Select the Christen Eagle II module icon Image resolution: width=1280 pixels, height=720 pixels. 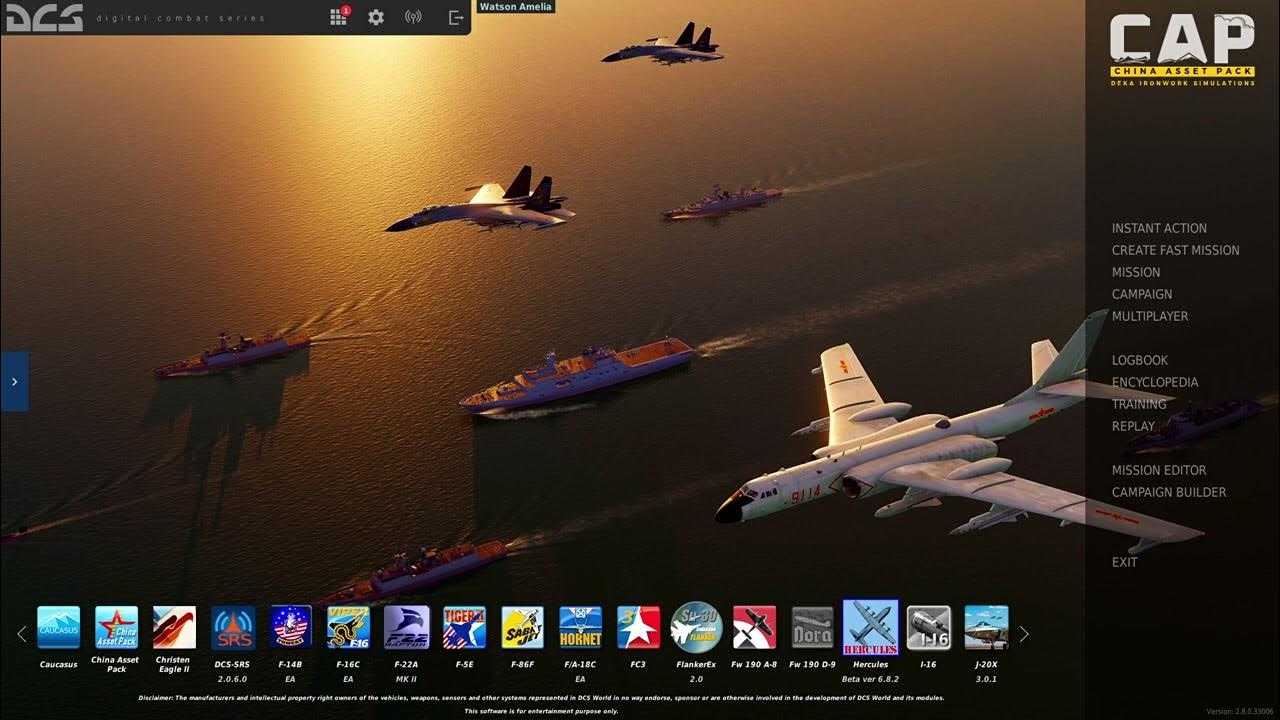point(174,627)
